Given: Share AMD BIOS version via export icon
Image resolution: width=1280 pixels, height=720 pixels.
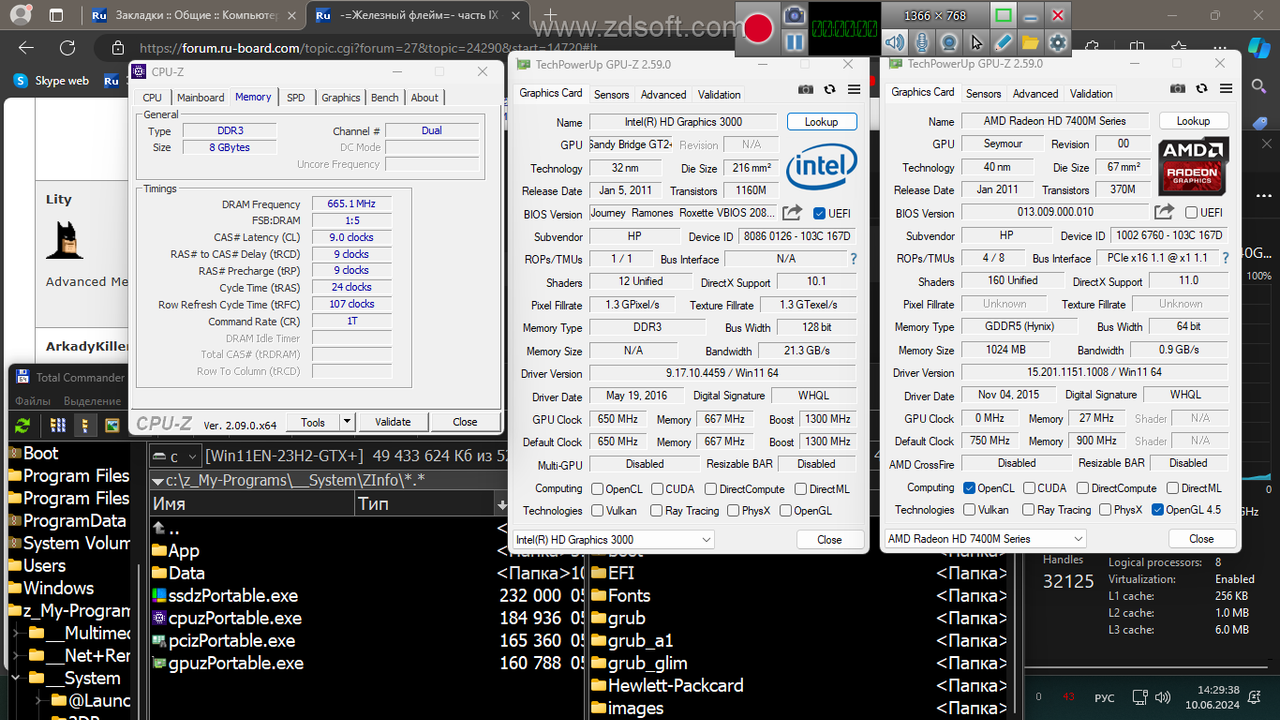Looking at the screenshot, I should click(1164, 211).
